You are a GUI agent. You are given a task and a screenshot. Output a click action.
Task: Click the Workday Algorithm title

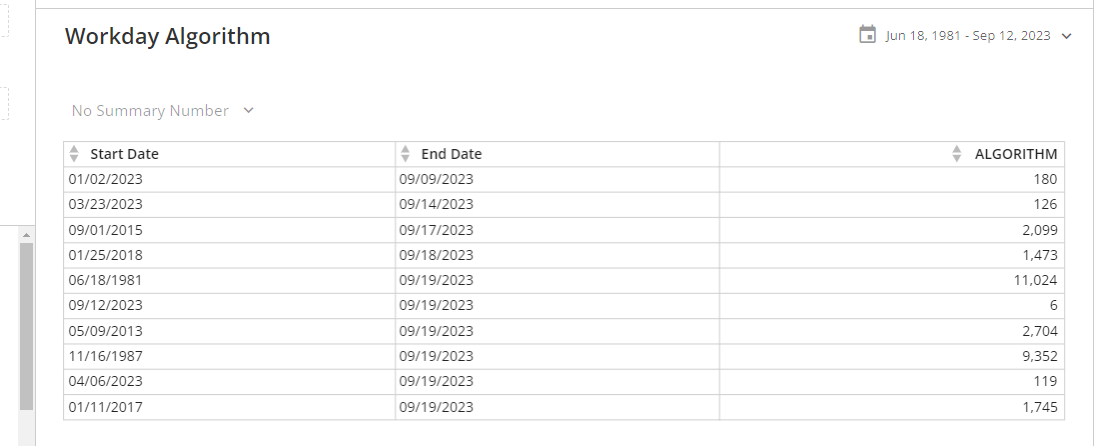[x=167, y=37]
